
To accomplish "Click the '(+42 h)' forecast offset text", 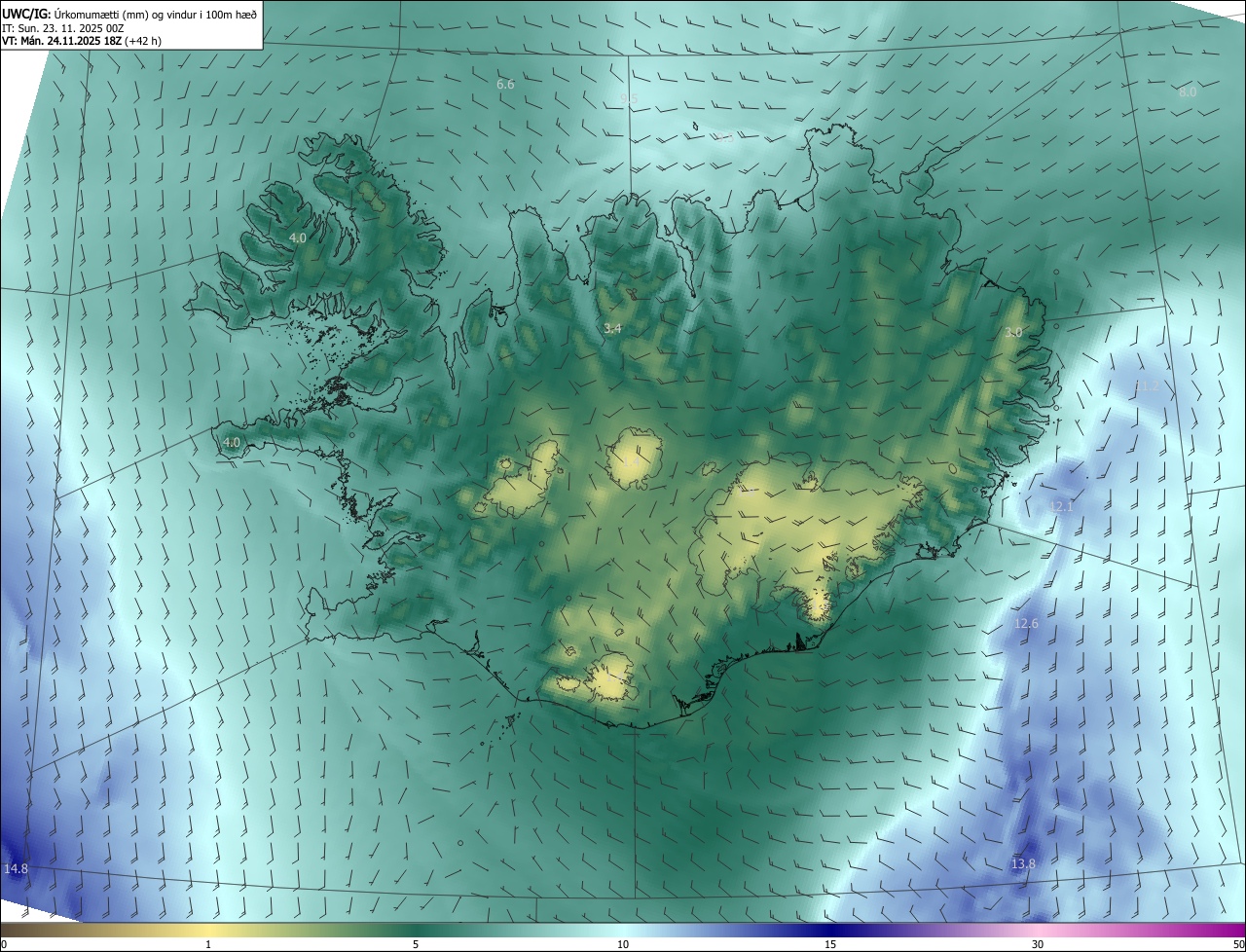I will [143, 41].
